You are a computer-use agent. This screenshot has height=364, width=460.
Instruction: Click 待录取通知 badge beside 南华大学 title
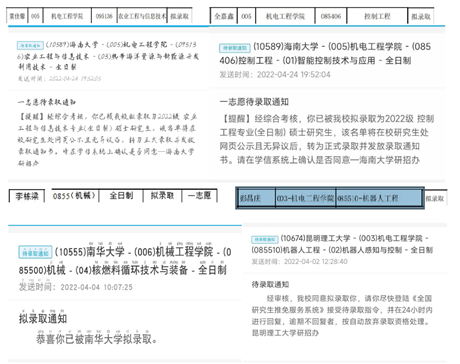tap(35, 252)
